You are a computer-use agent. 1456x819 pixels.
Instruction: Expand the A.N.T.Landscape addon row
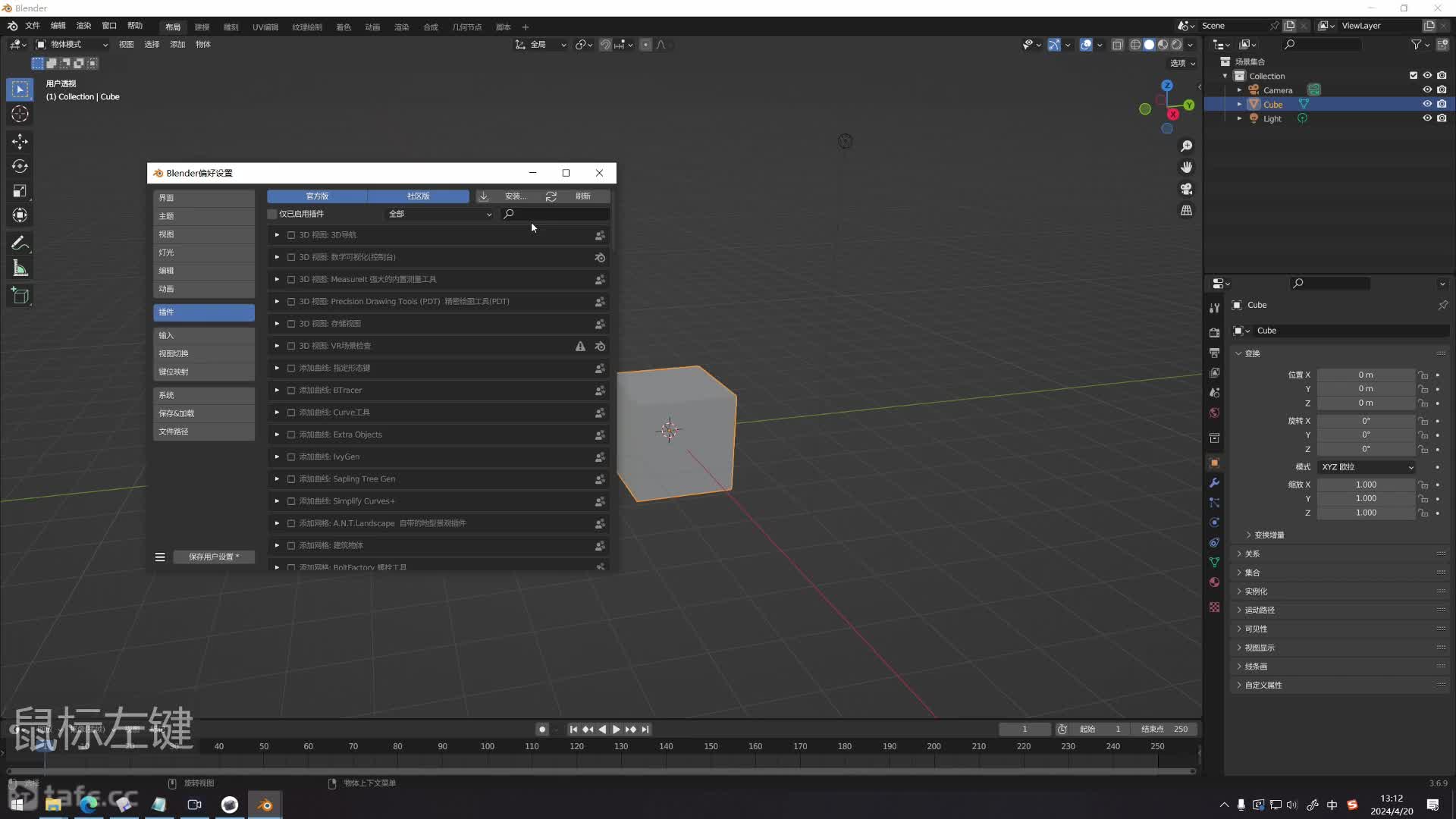pos(277,523)
